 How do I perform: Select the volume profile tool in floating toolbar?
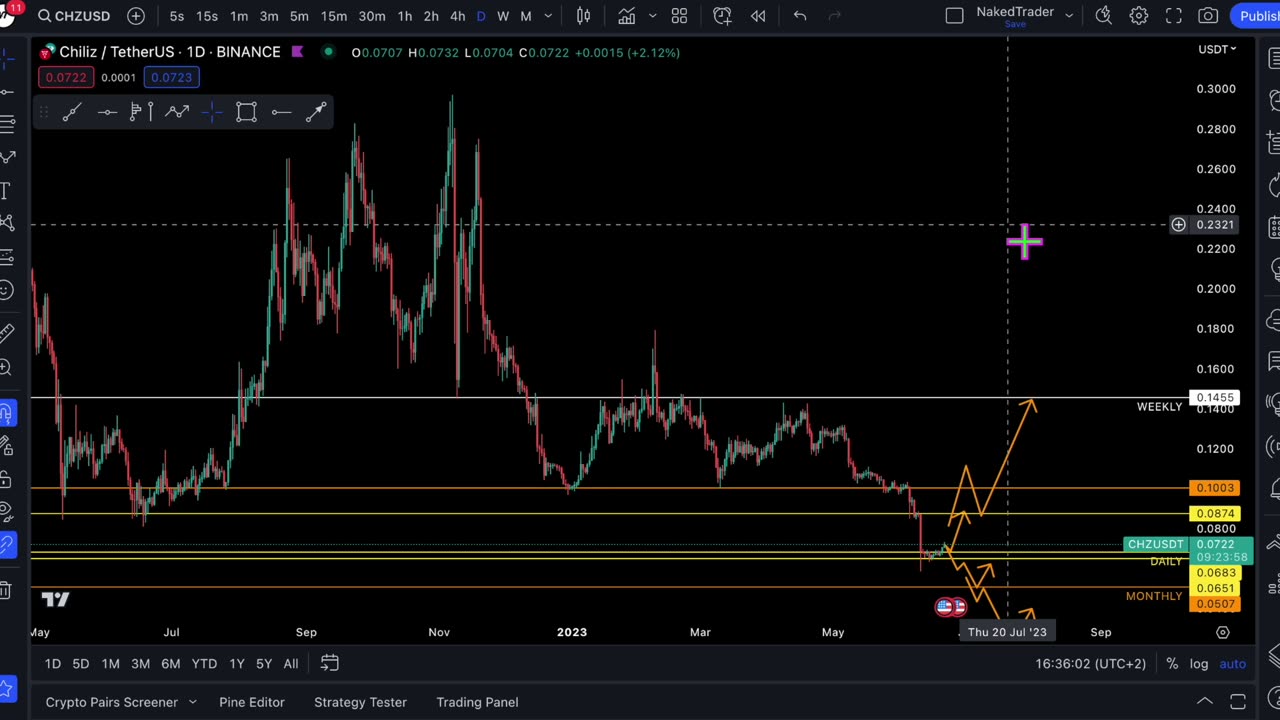(136, 112)
